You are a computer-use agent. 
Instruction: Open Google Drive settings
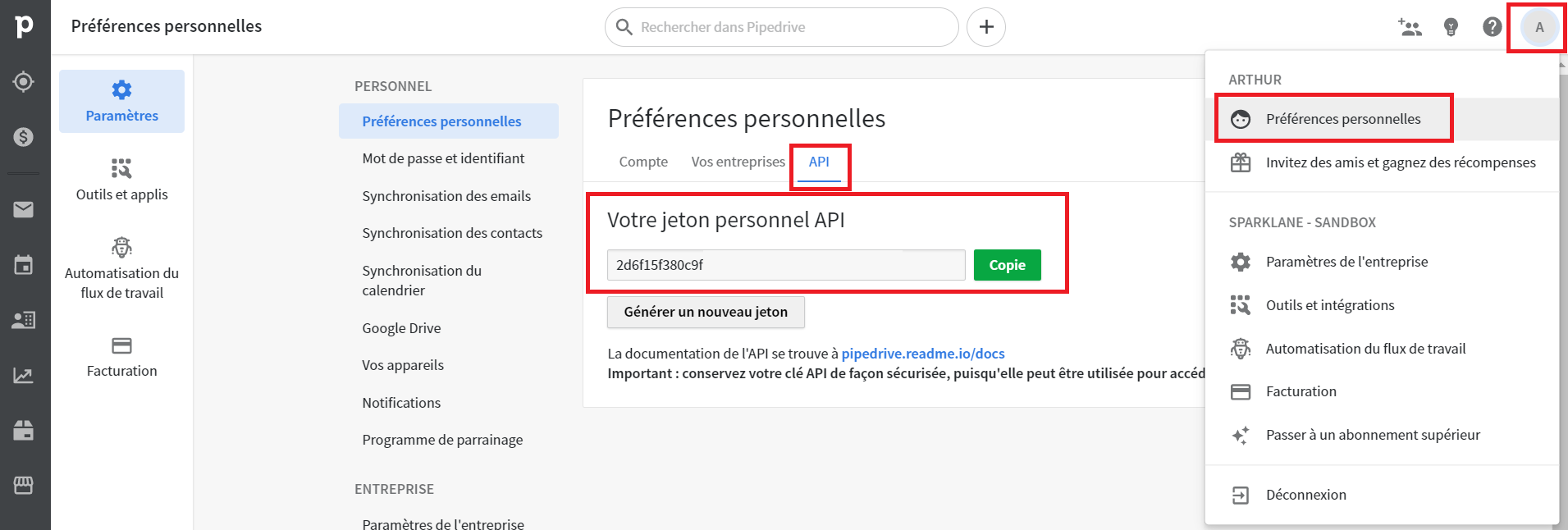pos(401,328)
